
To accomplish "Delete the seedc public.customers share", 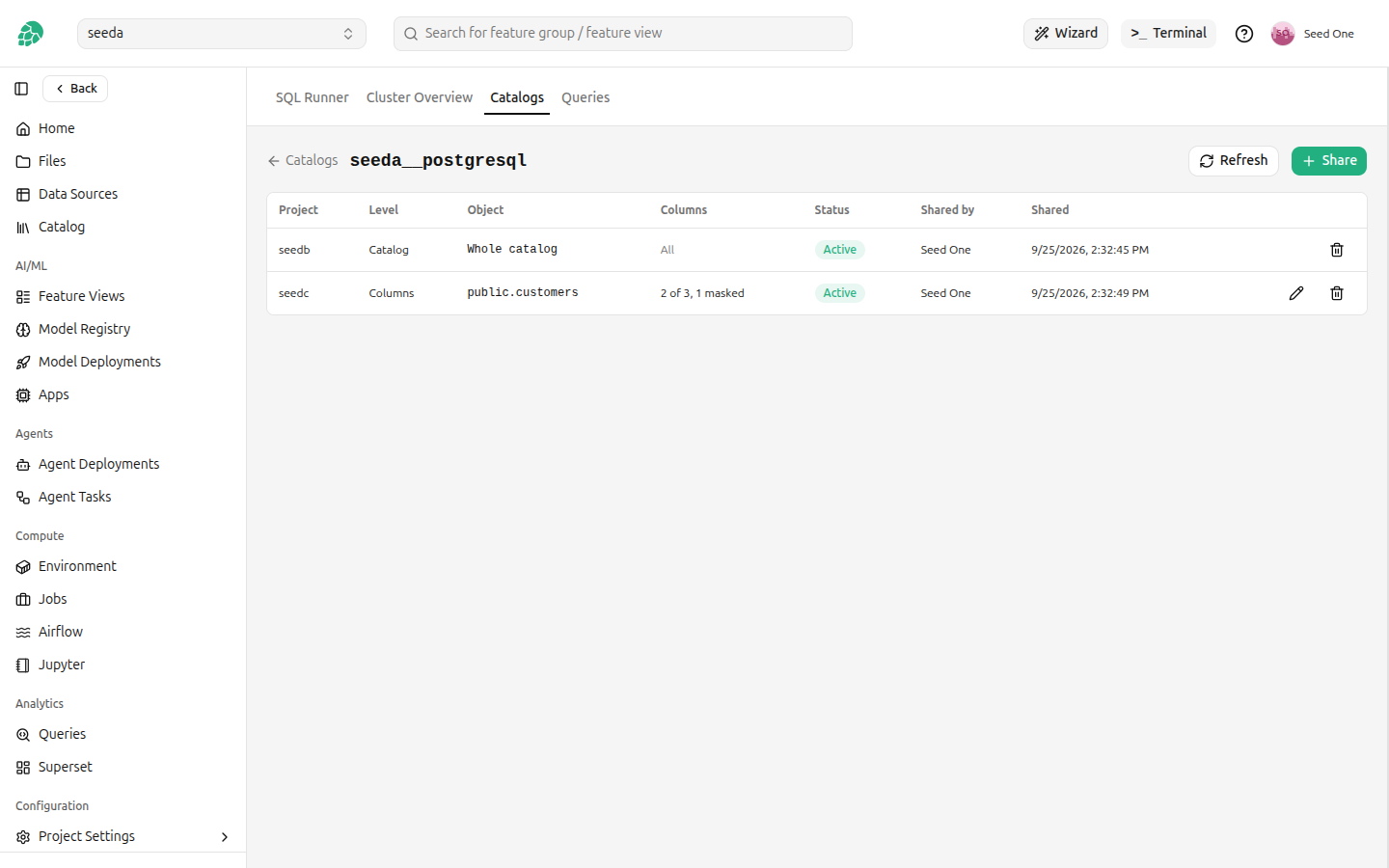I will (x=1337, y=293).
